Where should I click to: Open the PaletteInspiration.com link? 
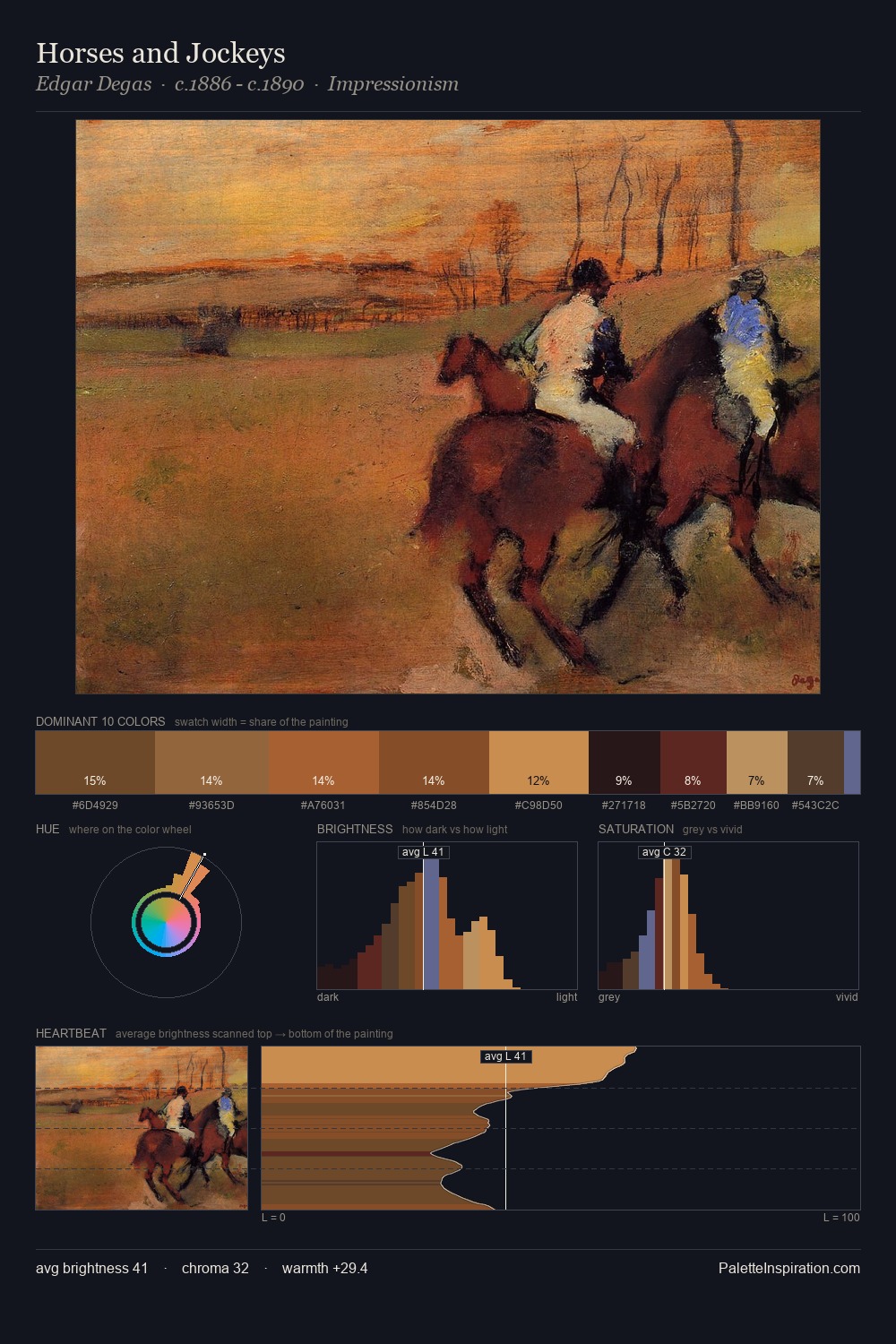tap(789, 1268)
